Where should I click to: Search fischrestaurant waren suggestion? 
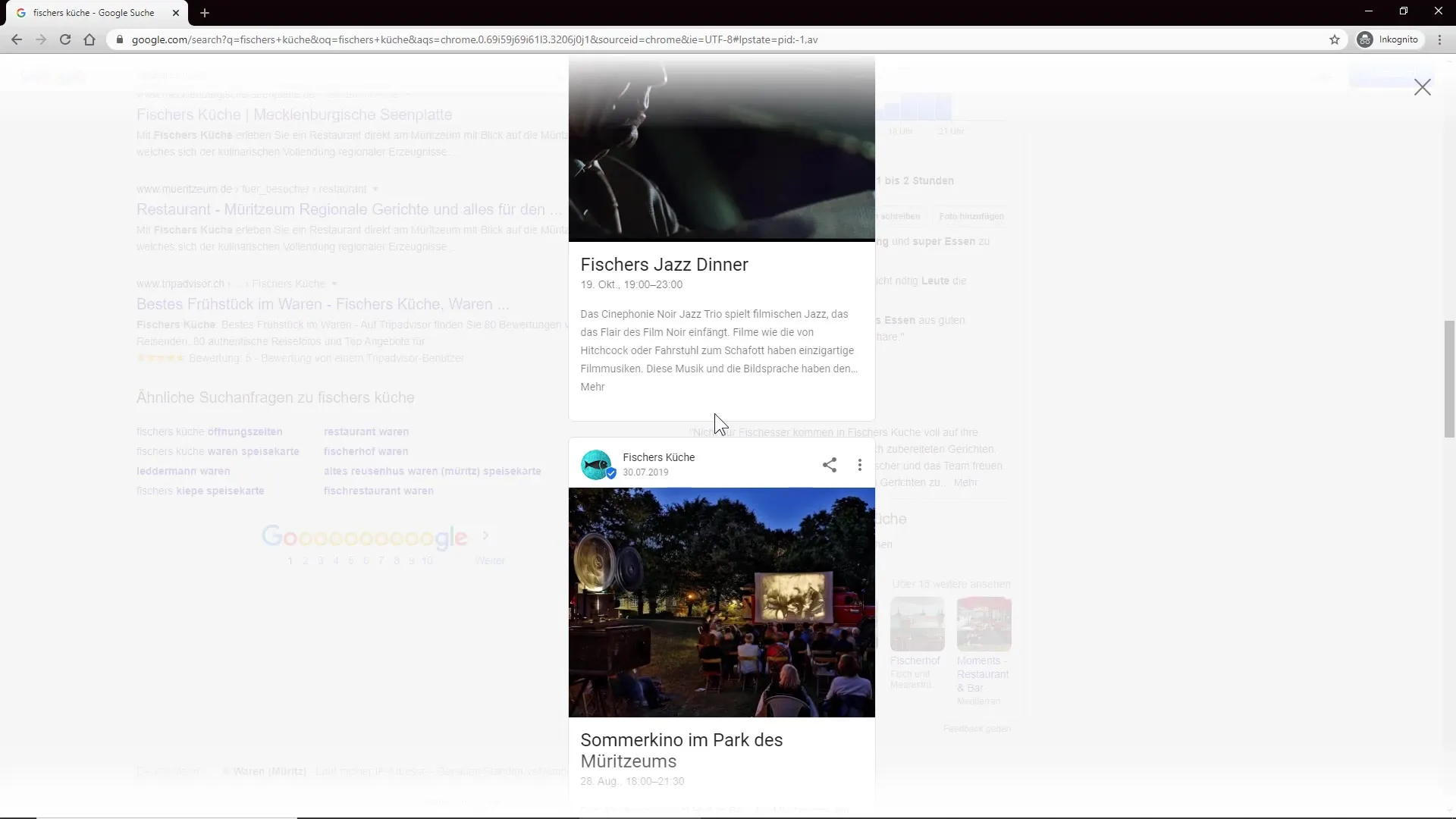(378, 491)
